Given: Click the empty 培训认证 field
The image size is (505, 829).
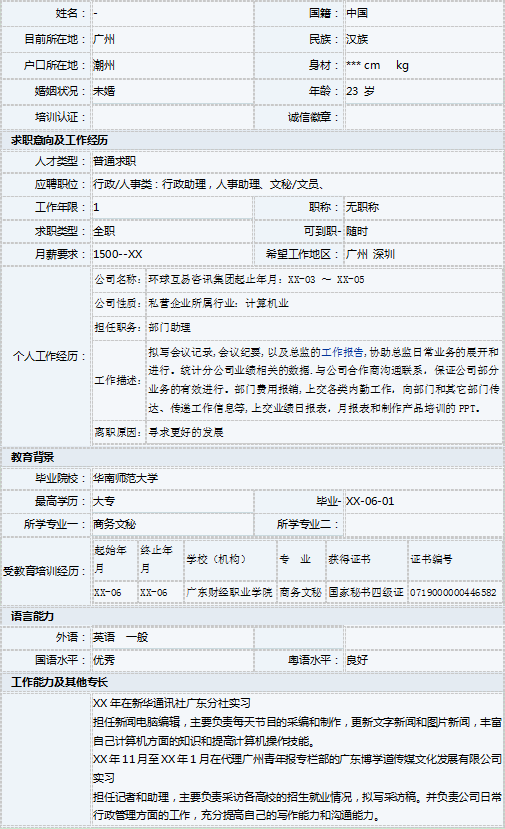Looking at the screenshot, I should 172,117.
